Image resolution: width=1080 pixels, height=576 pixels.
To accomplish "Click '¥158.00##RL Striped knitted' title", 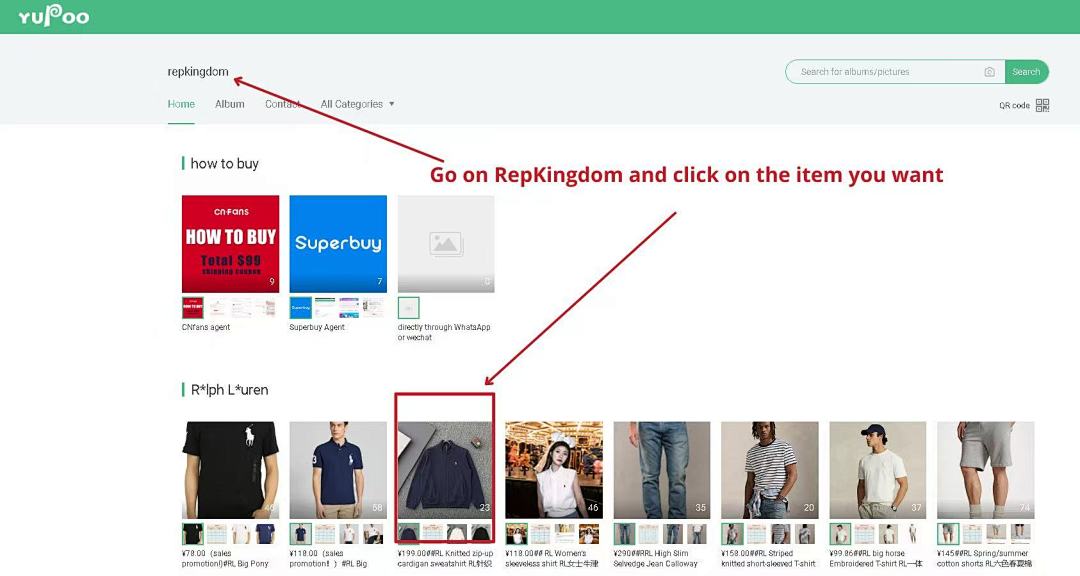I will [x=769, y=558].
